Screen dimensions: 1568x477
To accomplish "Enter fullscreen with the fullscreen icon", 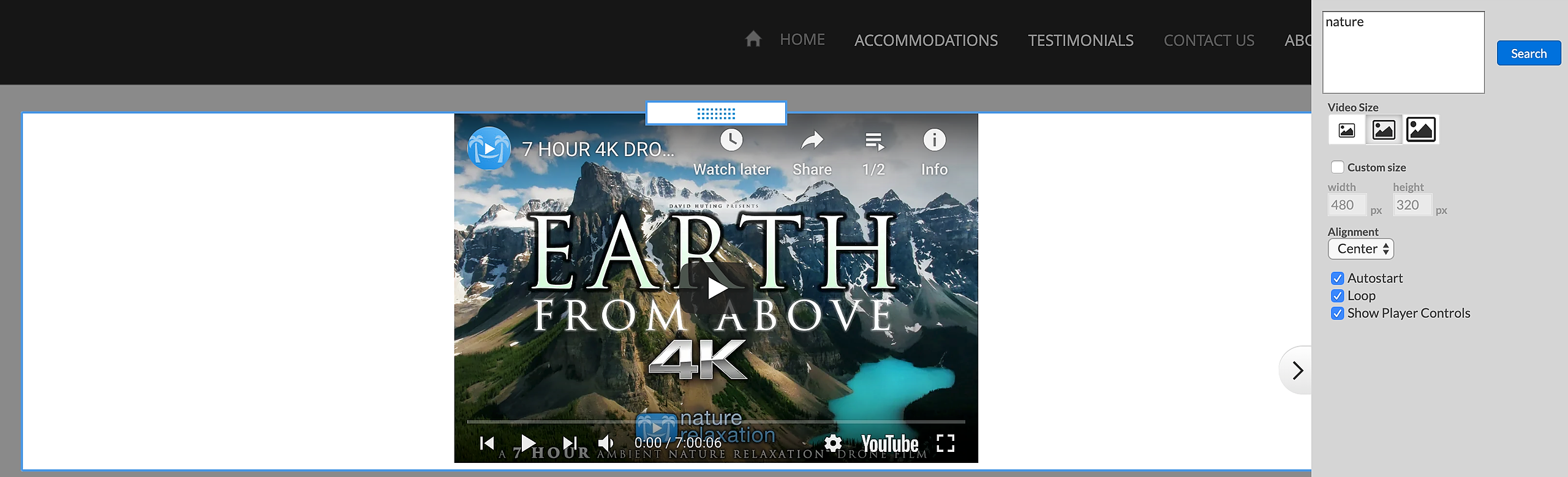I will pyautogui.click(x=945, y=443).
